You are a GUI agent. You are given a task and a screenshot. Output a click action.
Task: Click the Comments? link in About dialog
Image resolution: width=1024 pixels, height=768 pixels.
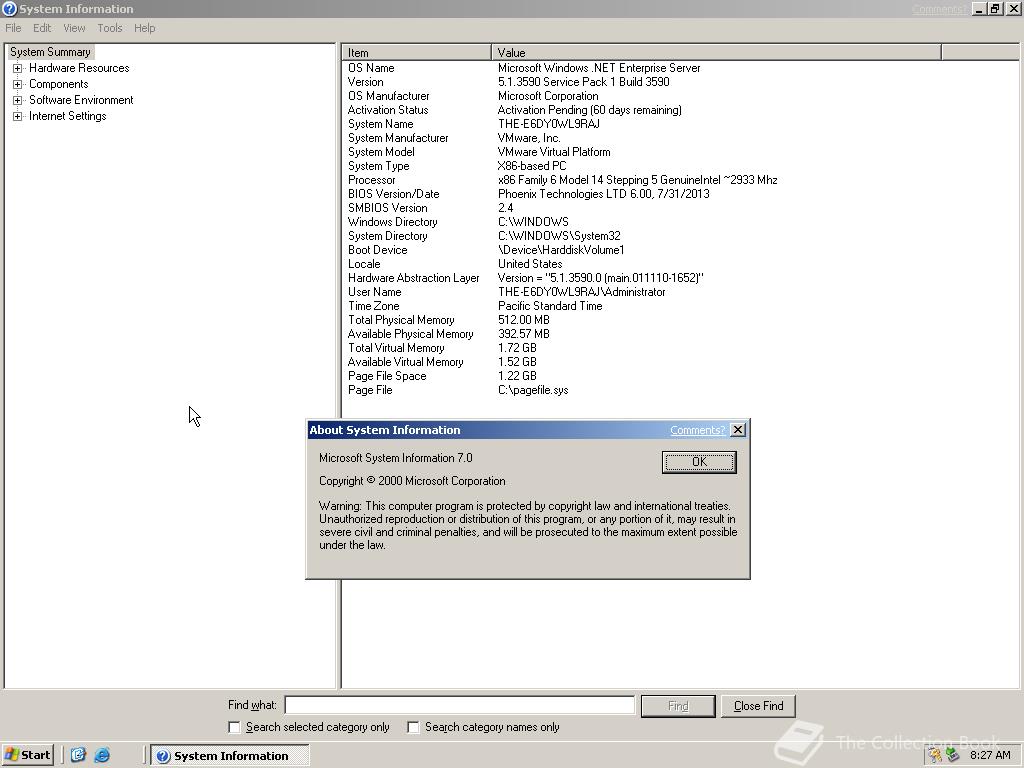point(697,430)
